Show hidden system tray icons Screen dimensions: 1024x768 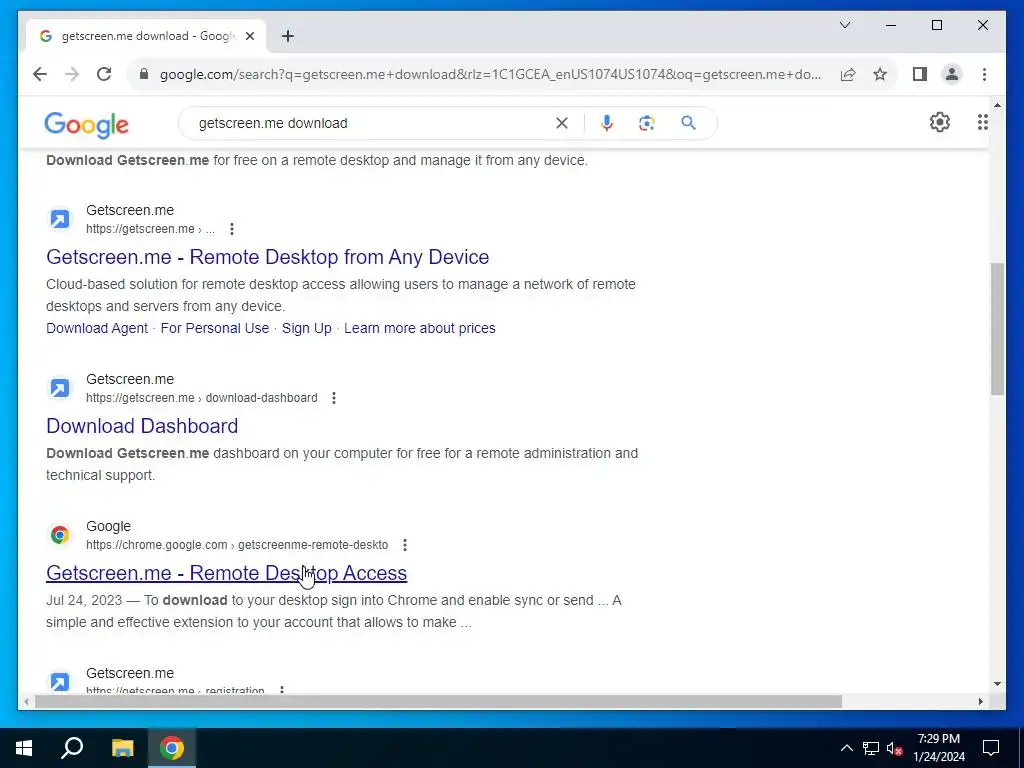pos(846,748)
